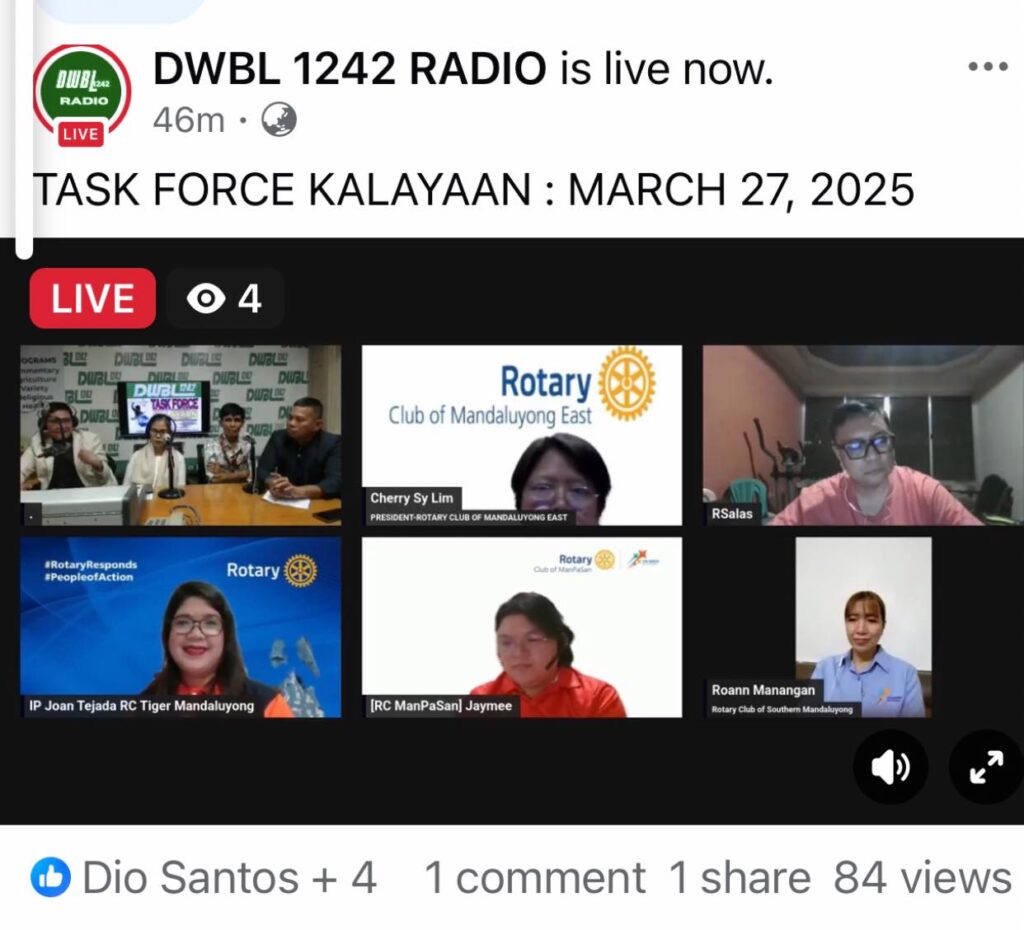Select the [RC ManPaSan] Jaymee video tile
The width and height of the screenshot is (1024, 930).
tap(522, 627)
